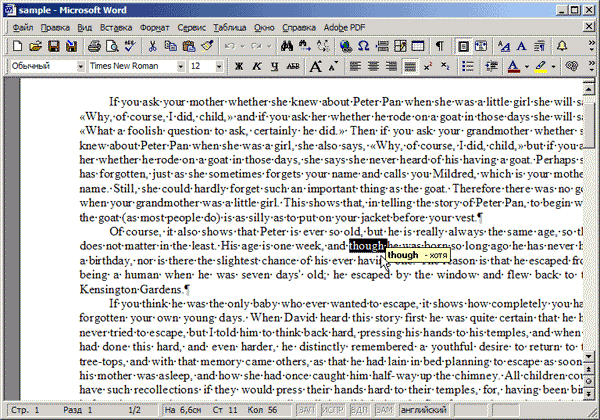Click the ВДЛ status bar indicator
The height and width of the screenshot is (420, 600).
coord(359,410)
